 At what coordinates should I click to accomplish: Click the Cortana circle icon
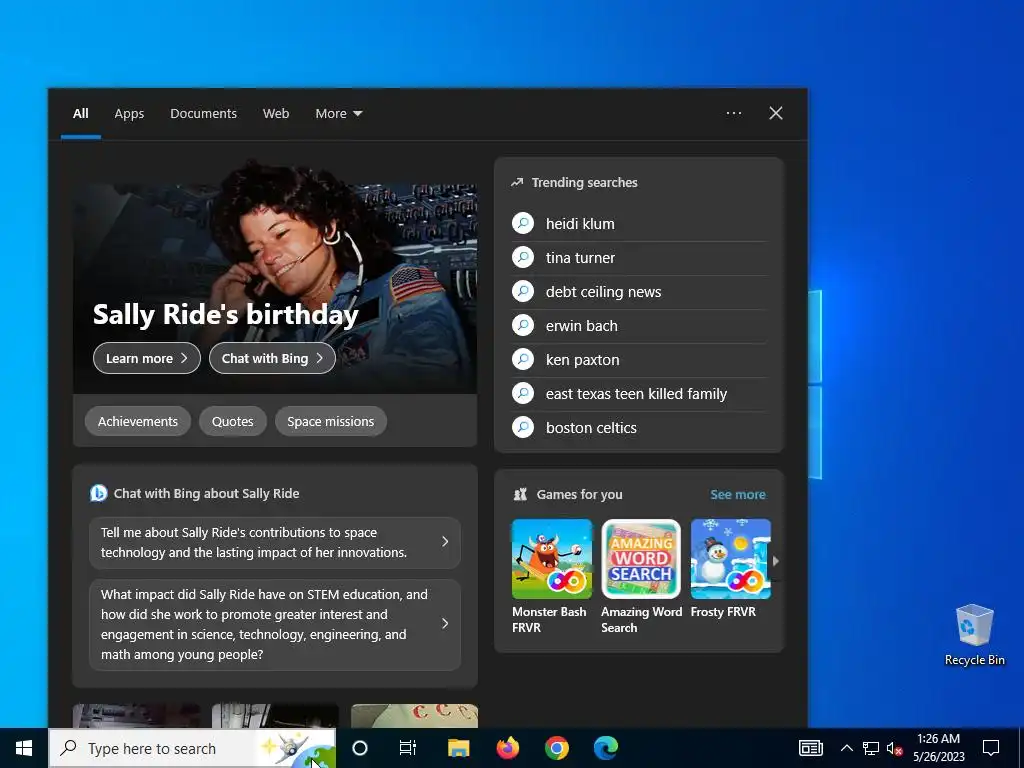tap(360, 748)
